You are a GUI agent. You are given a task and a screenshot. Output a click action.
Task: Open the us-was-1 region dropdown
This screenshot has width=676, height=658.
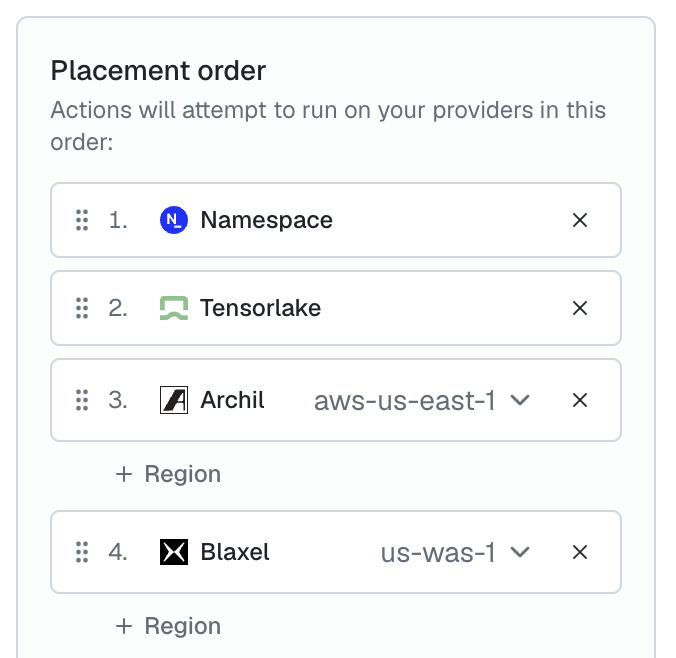coord(455,552)
